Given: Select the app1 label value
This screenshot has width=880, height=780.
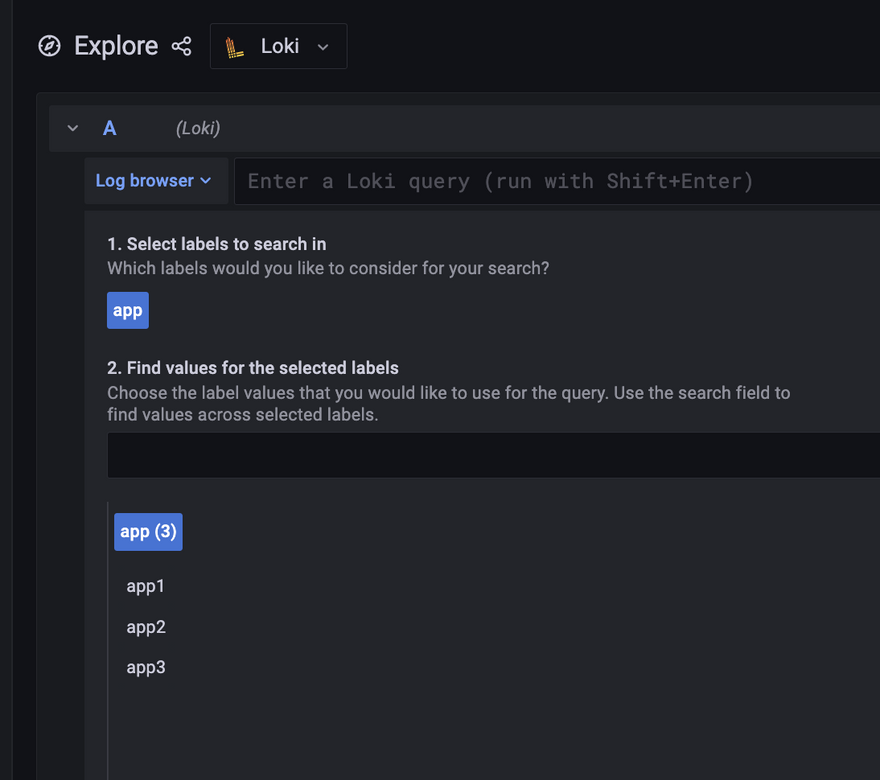Looking at the screenshot, I should tap(146, 586).
